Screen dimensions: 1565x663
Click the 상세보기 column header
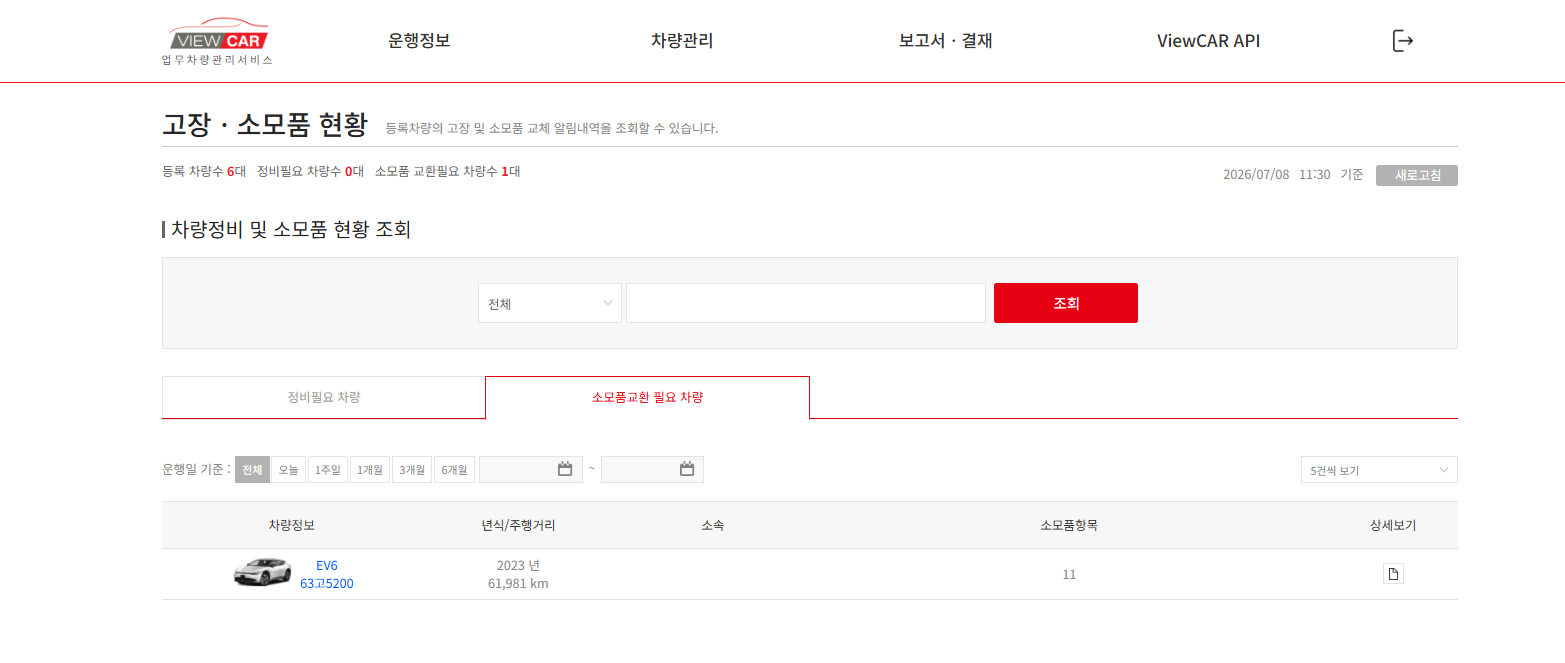1393,525
